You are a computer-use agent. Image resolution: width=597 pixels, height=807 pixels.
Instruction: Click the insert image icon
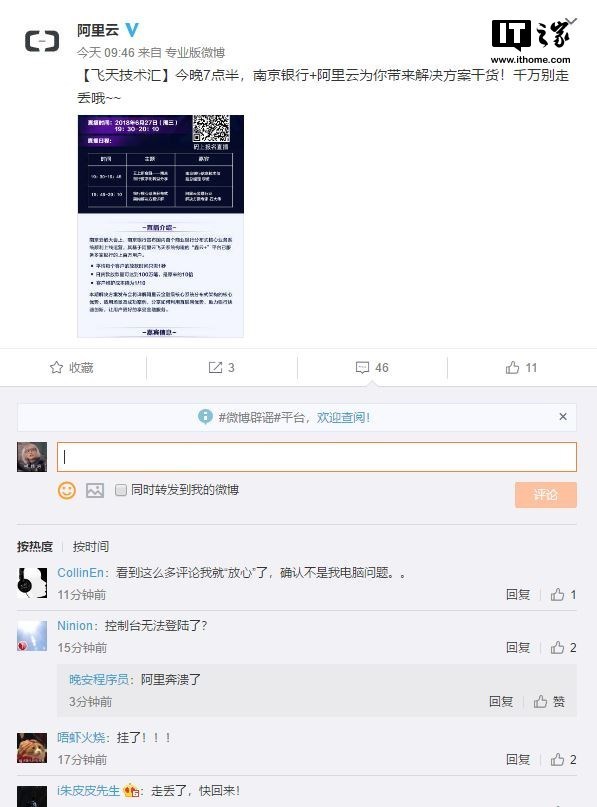coord(95,490)
